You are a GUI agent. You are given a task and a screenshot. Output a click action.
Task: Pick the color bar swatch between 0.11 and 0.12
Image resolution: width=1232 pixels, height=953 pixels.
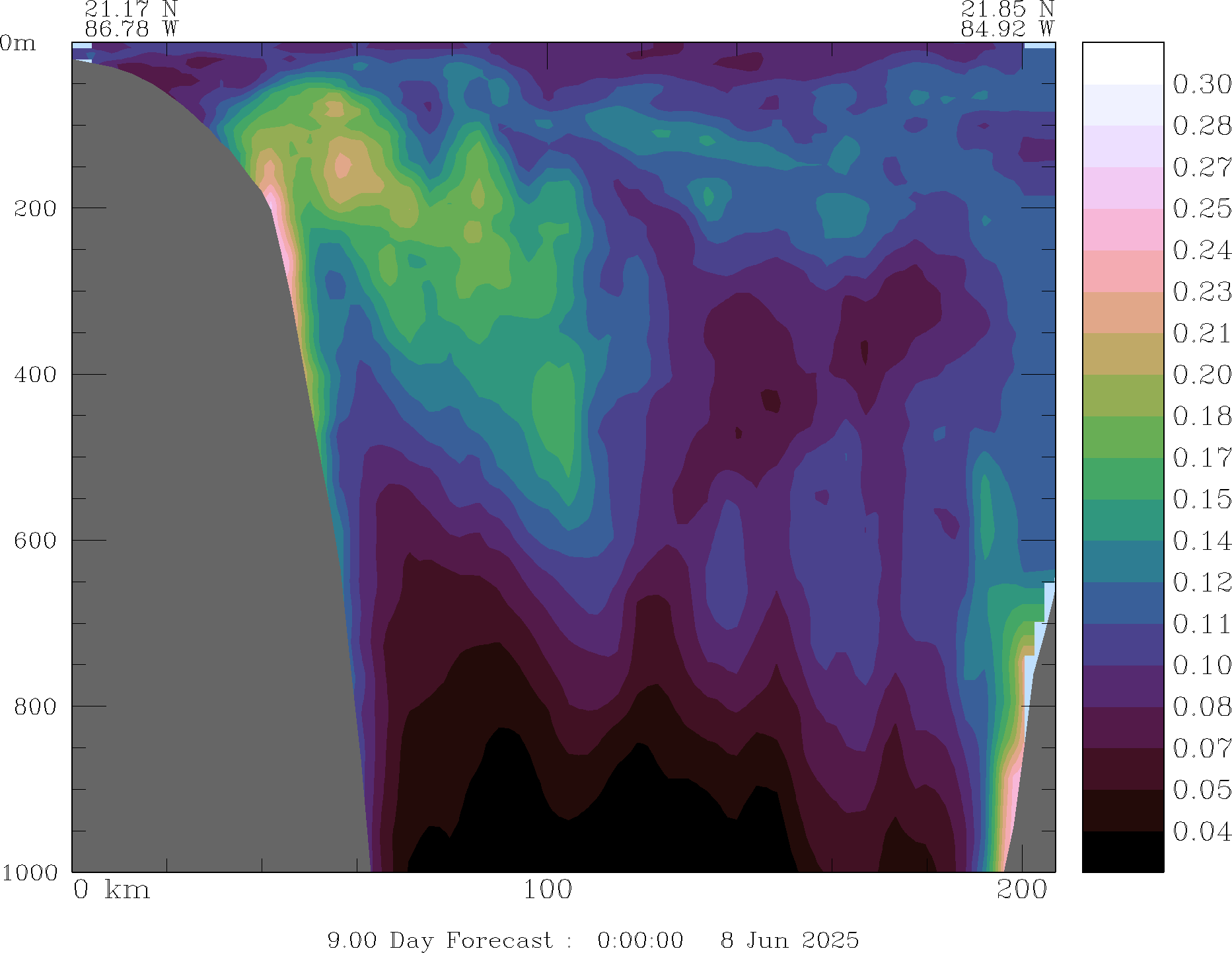[1122, 603]
